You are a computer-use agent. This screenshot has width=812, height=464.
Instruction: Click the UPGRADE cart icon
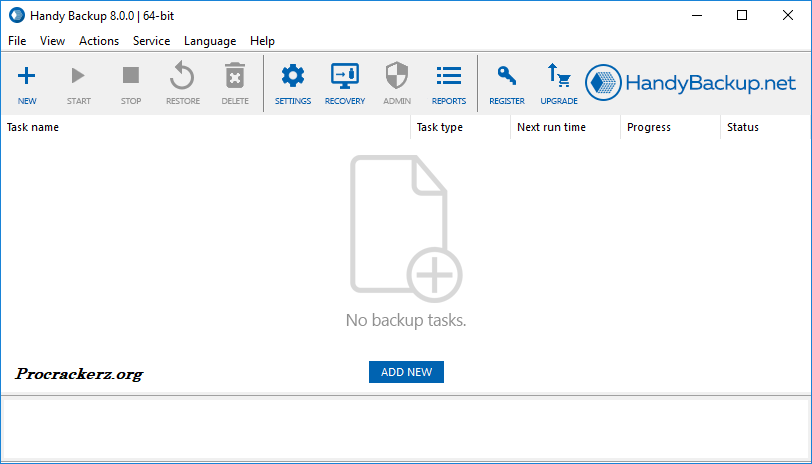pos(559,76)
